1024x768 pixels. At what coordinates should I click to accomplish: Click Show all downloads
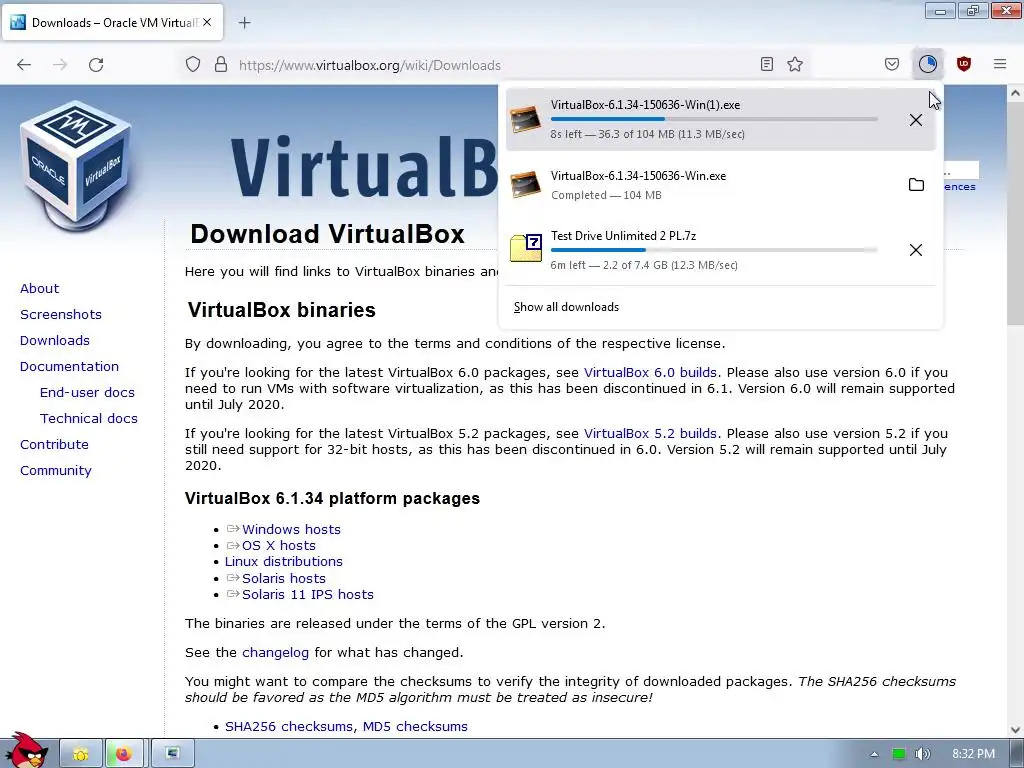pos(566,307)
